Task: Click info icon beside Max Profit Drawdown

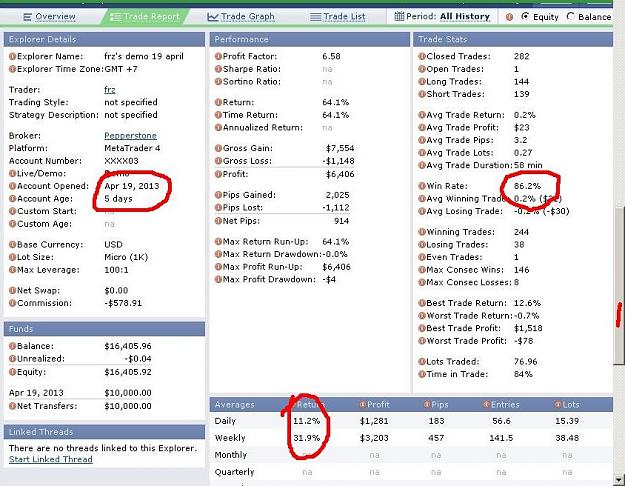Action: 218,279
